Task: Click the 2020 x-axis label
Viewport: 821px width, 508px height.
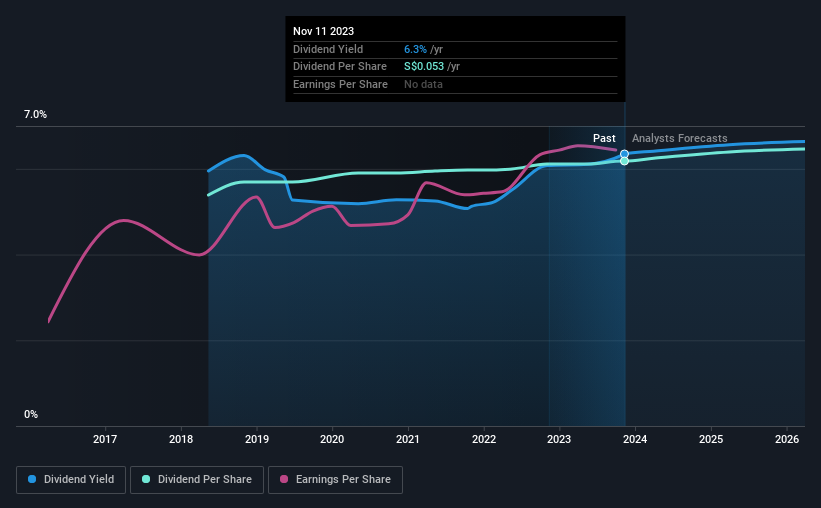Action: click(x=332, y=439)
